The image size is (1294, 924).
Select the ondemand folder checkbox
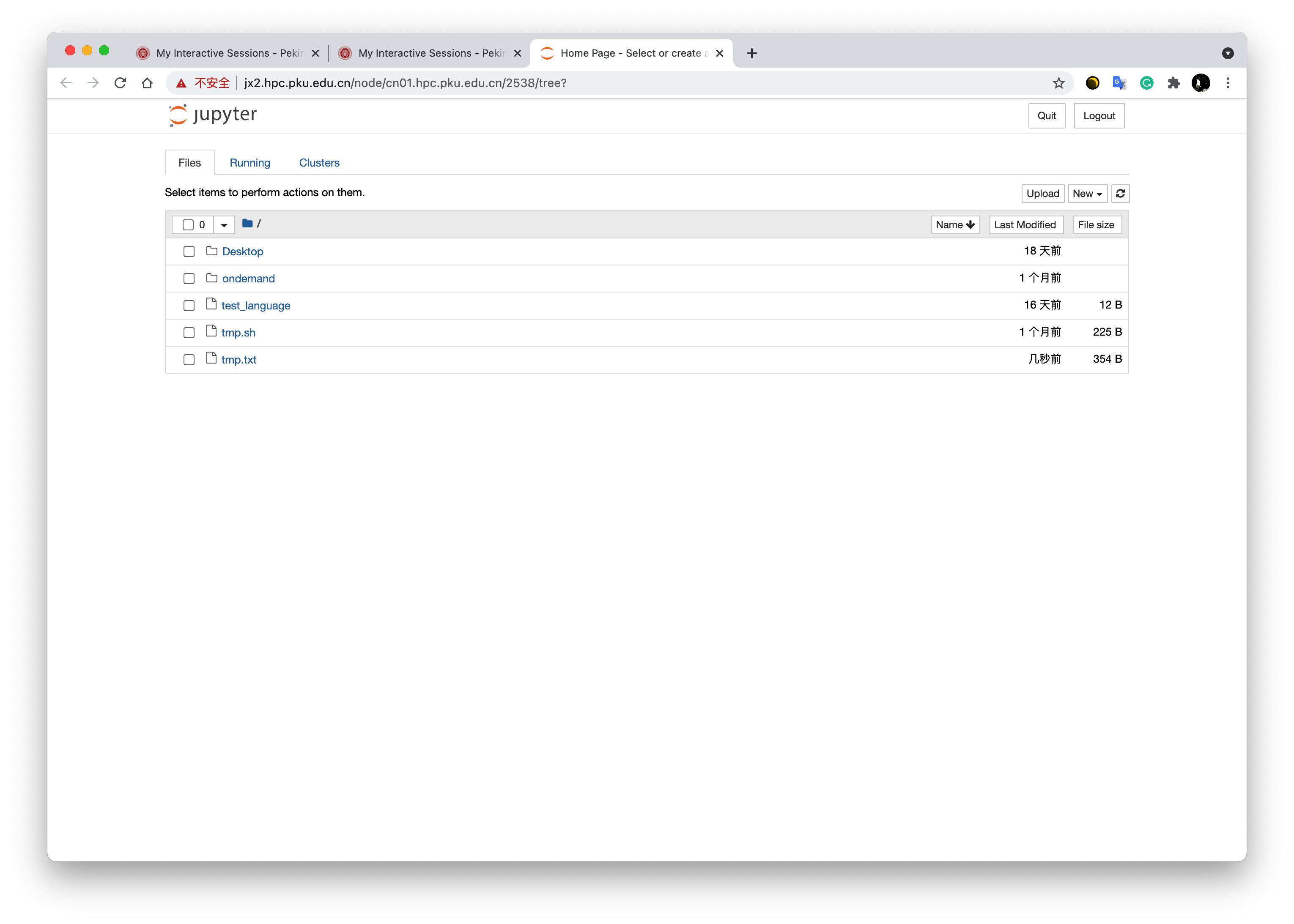(x=189, y=279)
